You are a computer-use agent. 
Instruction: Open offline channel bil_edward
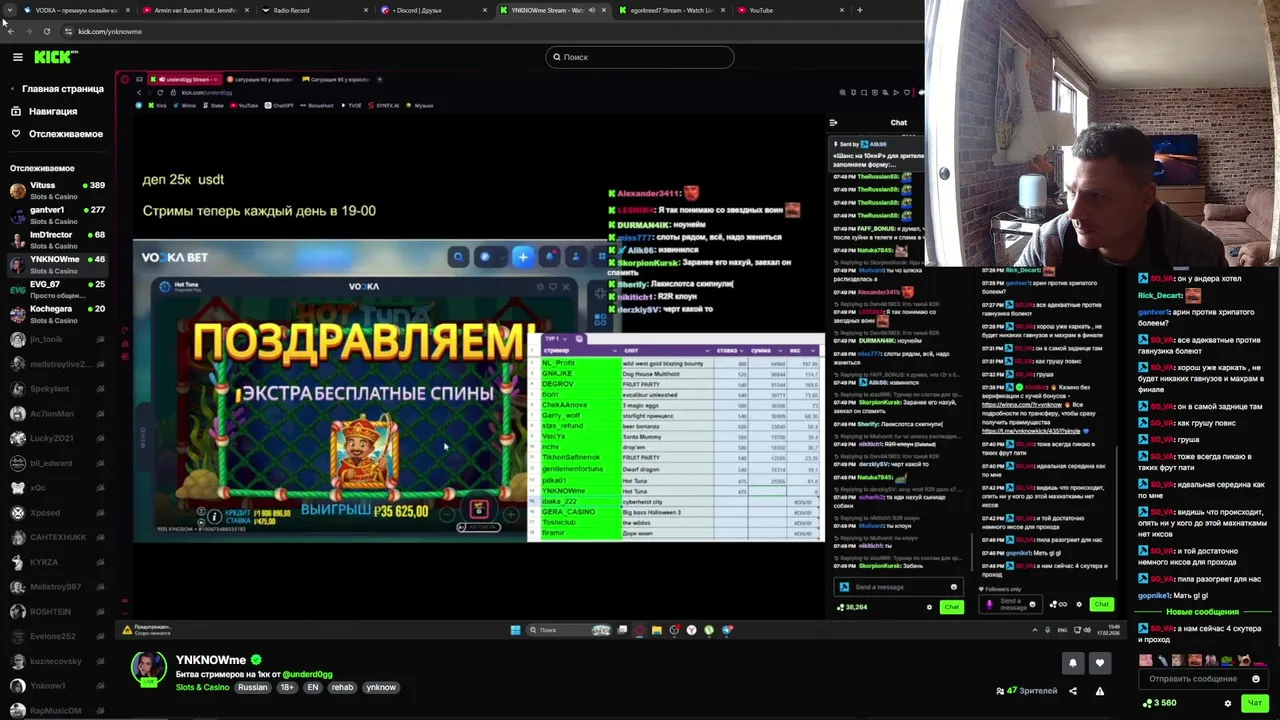click(56, 463)
